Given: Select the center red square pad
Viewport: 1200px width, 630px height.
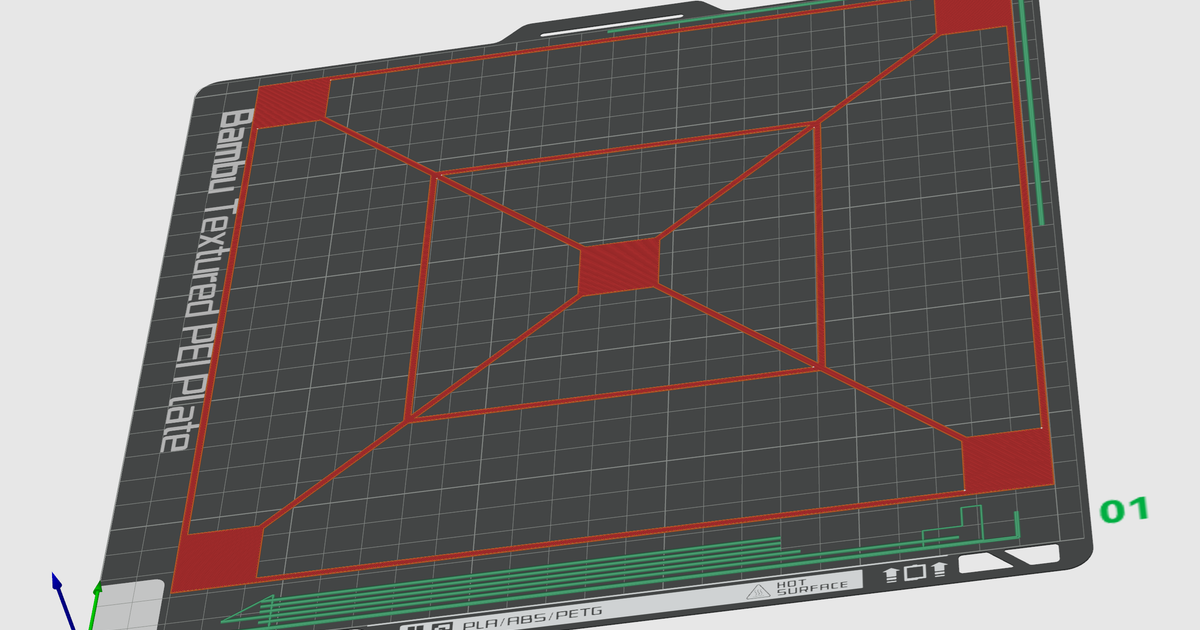Looking at the screenshot, I should [x=620, y=266].
